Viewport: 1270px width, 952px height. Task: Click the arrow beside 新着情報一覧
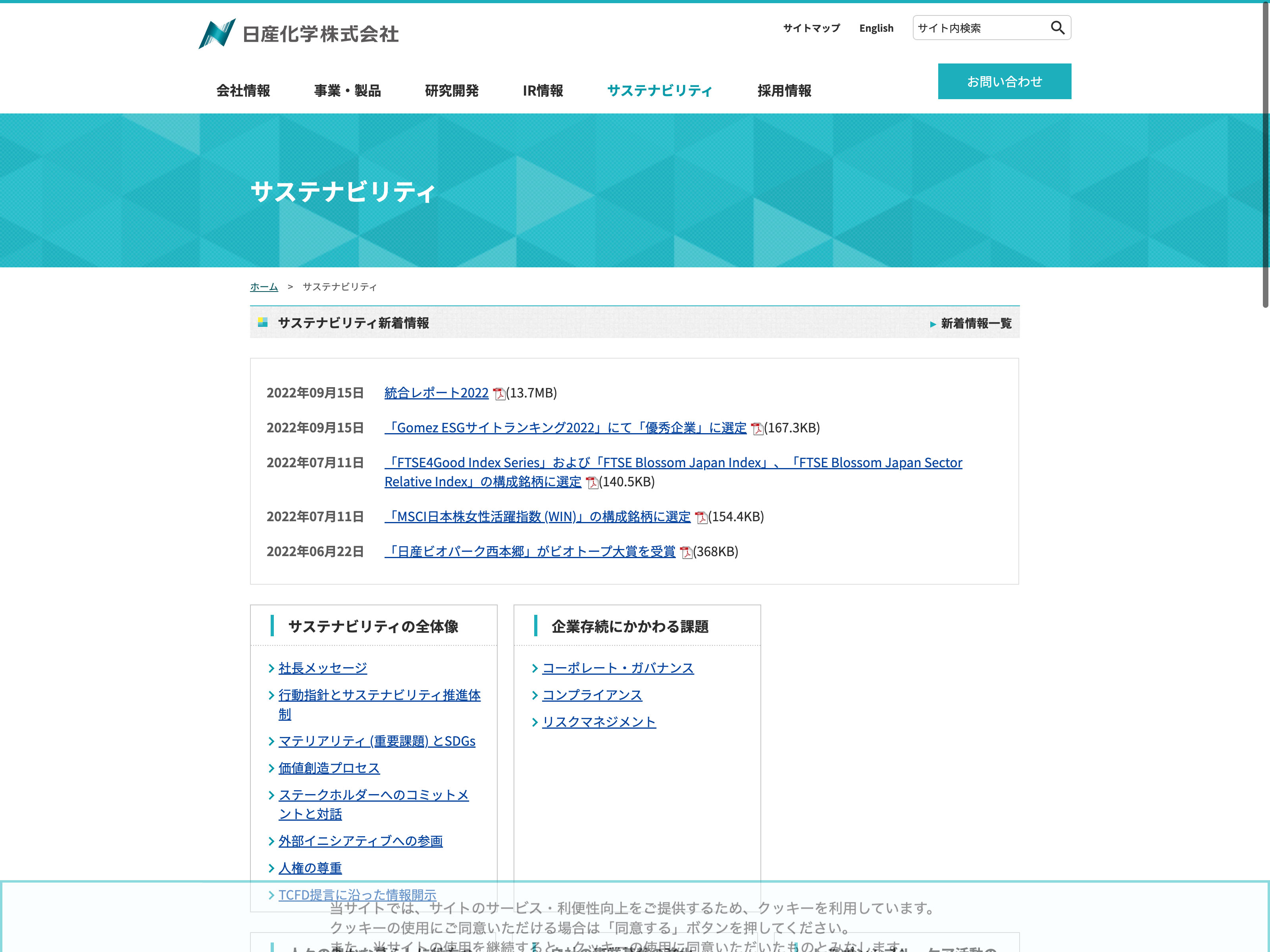coord(933,324)
